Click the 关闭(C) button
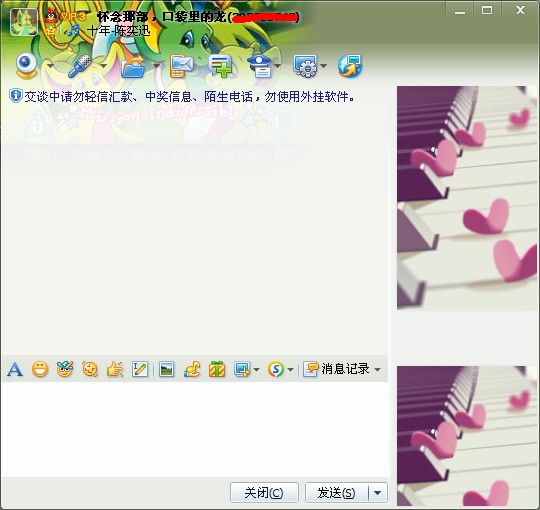 264,492
